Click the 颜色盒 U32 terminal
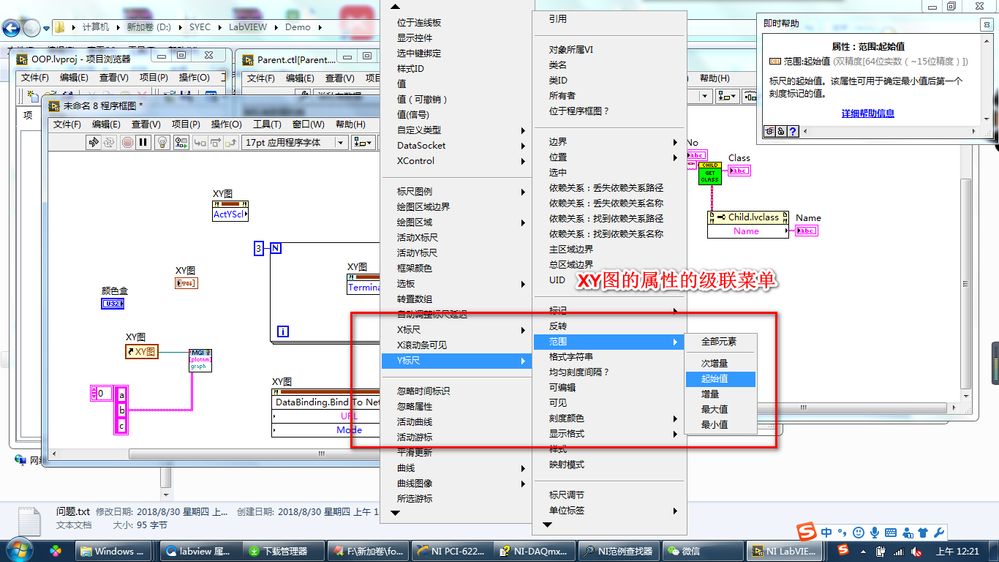Screen dimensions: 999x562 [x=113, y=304]
